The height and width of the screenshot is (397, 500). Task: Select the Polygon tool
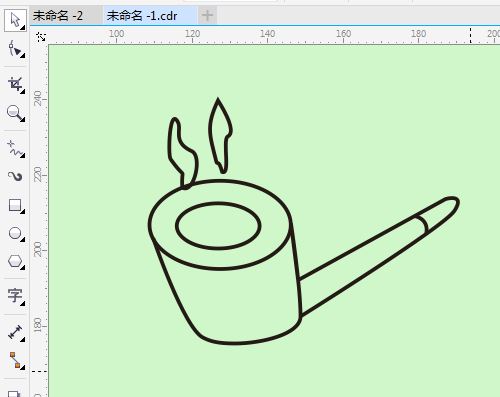[16, 261]
